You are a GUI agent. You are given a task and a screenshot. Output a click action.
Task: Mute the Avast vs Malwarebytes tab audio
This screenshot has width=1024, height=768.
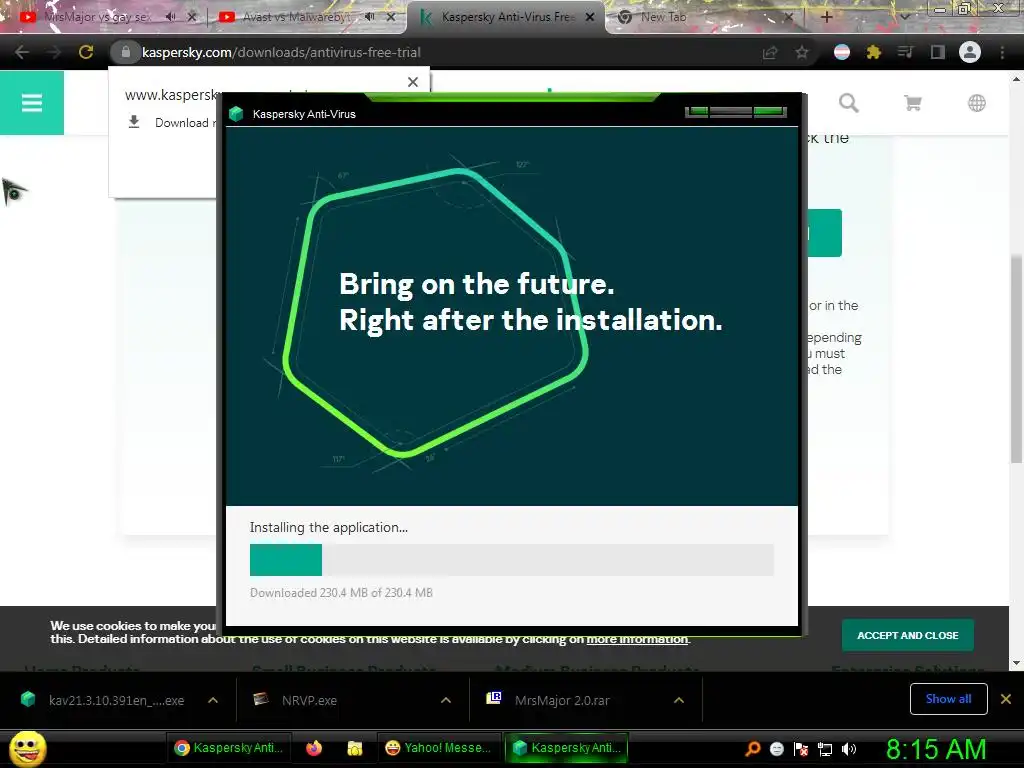pos(370,17)
